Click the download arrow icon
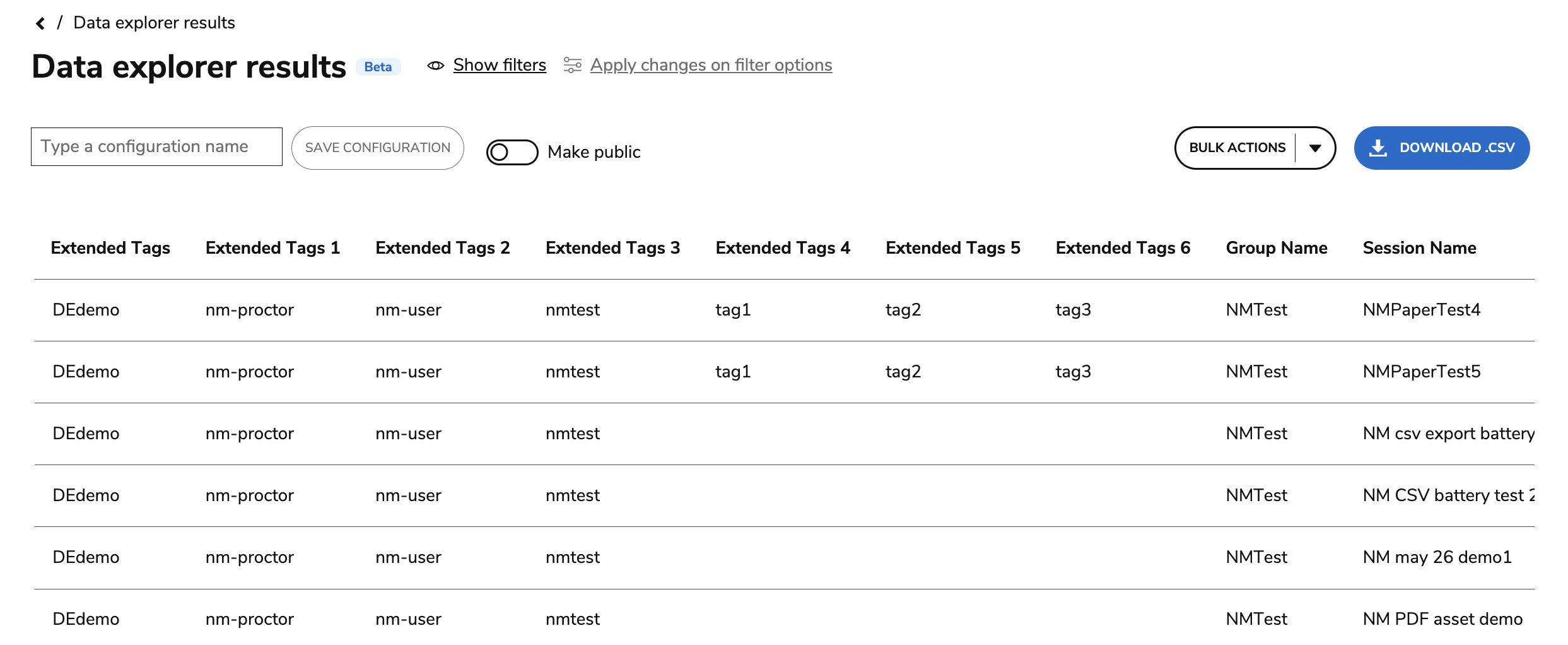 pos(1378,148)
